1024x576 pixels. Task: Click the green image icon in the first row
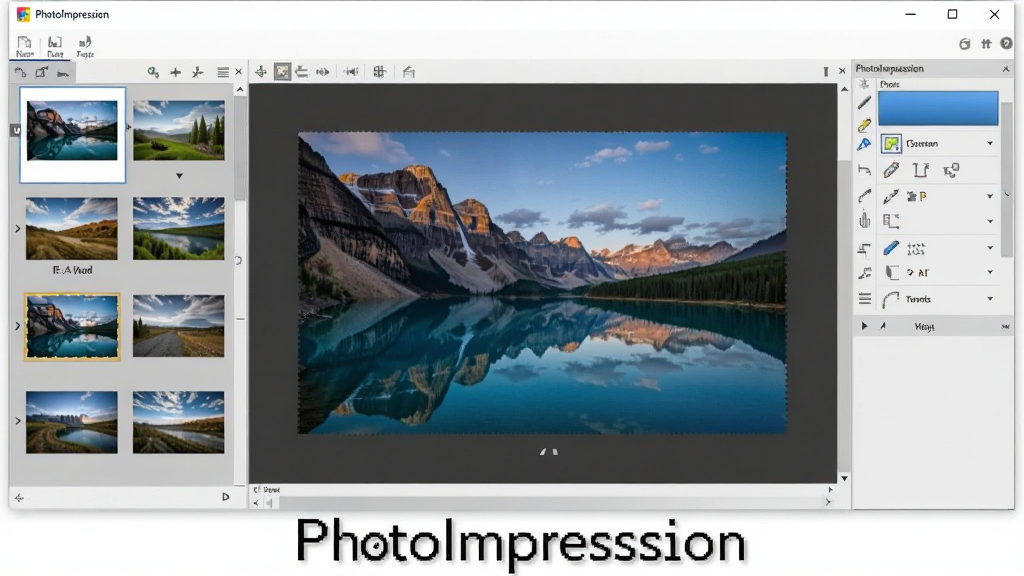point(891,144)
